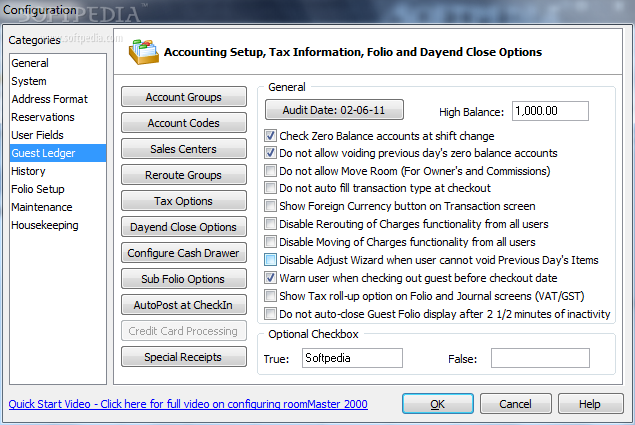
Task: Click OK to save configuration
Action: pos(438,404)
